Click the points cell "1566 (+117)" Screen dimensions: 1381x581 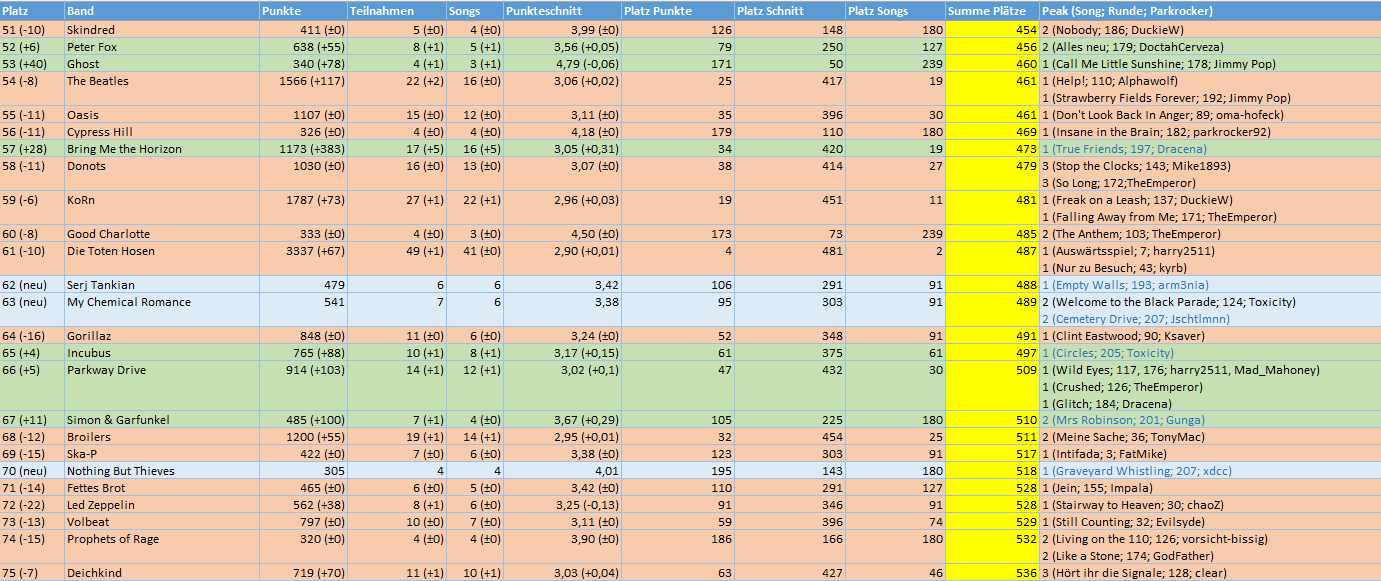point(303,89)
